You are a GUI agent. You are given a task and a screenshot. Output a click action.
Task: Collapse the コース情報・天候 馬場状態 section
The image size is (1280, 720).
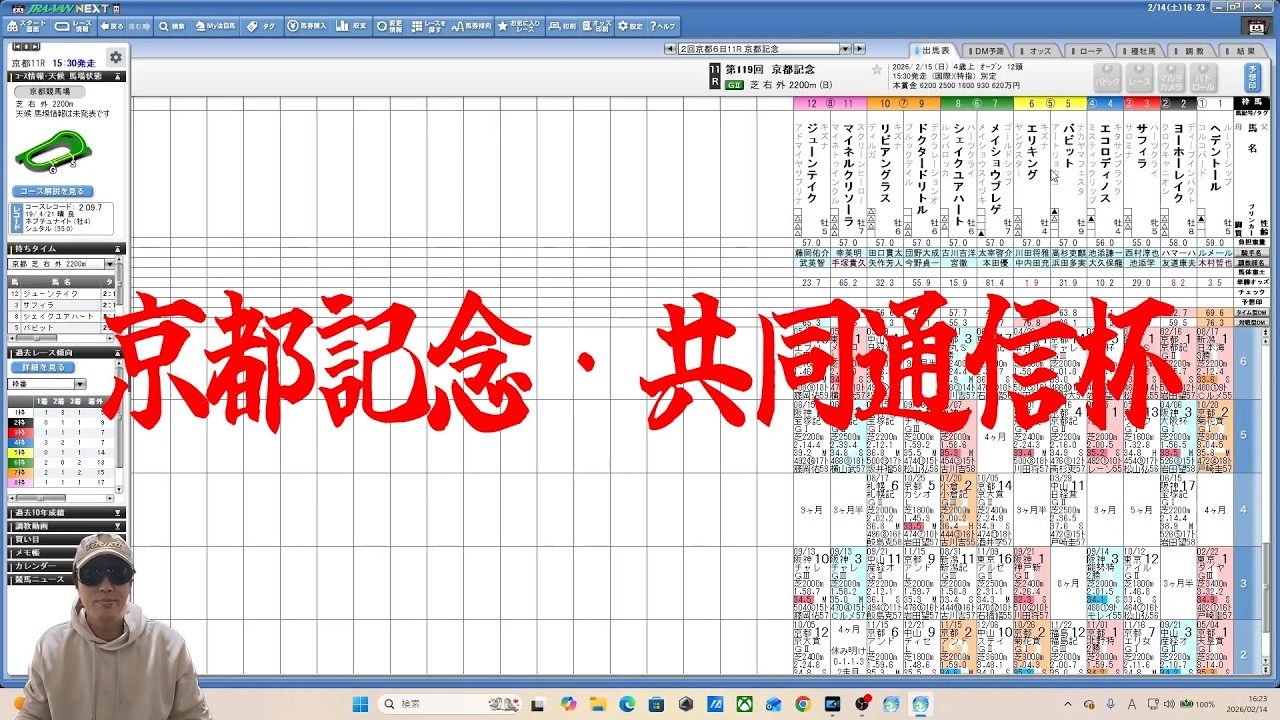click(x=118, y=76)
